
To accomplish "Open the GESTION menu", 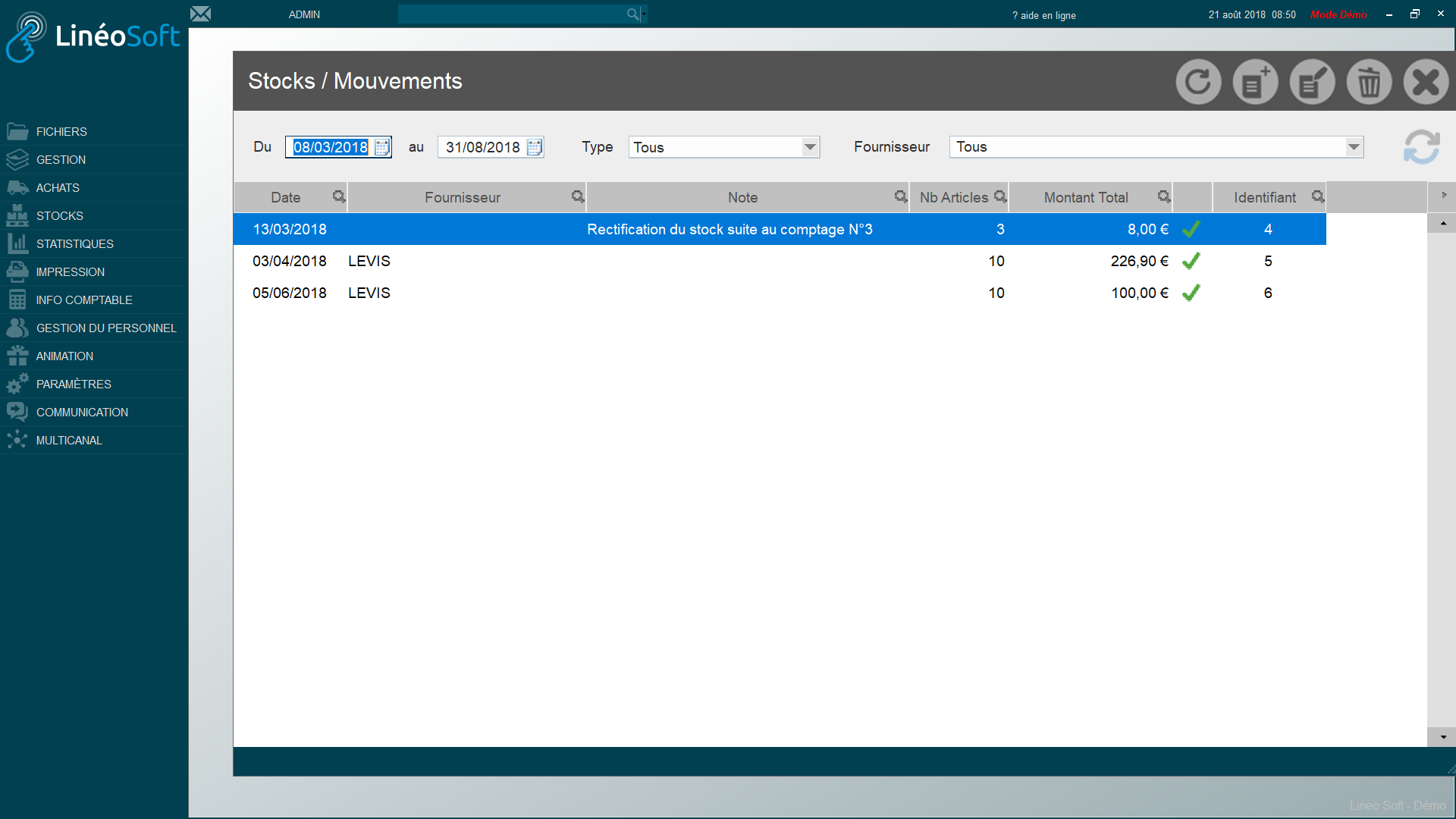I will (94, 160).
